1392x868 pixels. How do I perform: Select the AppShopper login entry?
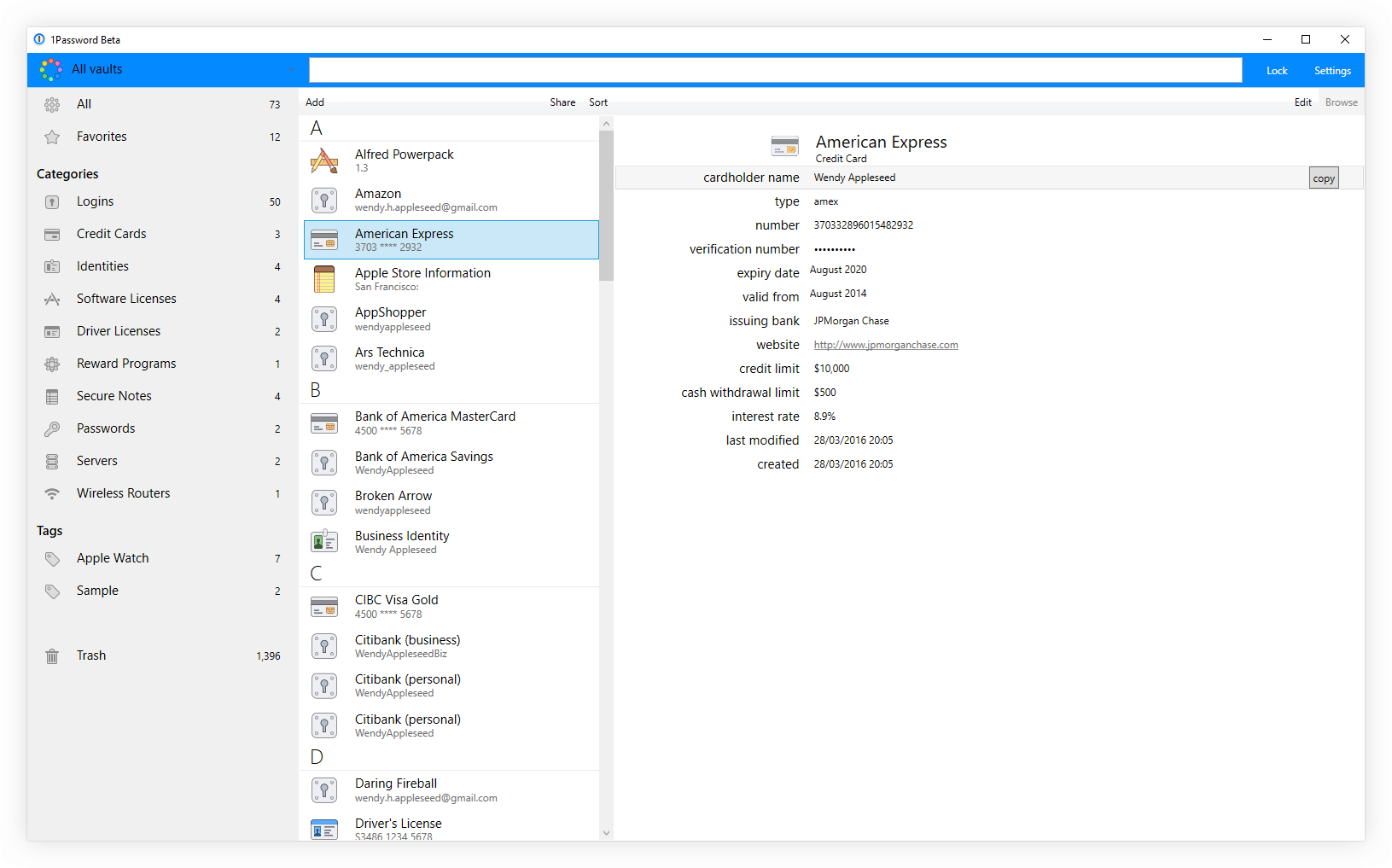451,319
